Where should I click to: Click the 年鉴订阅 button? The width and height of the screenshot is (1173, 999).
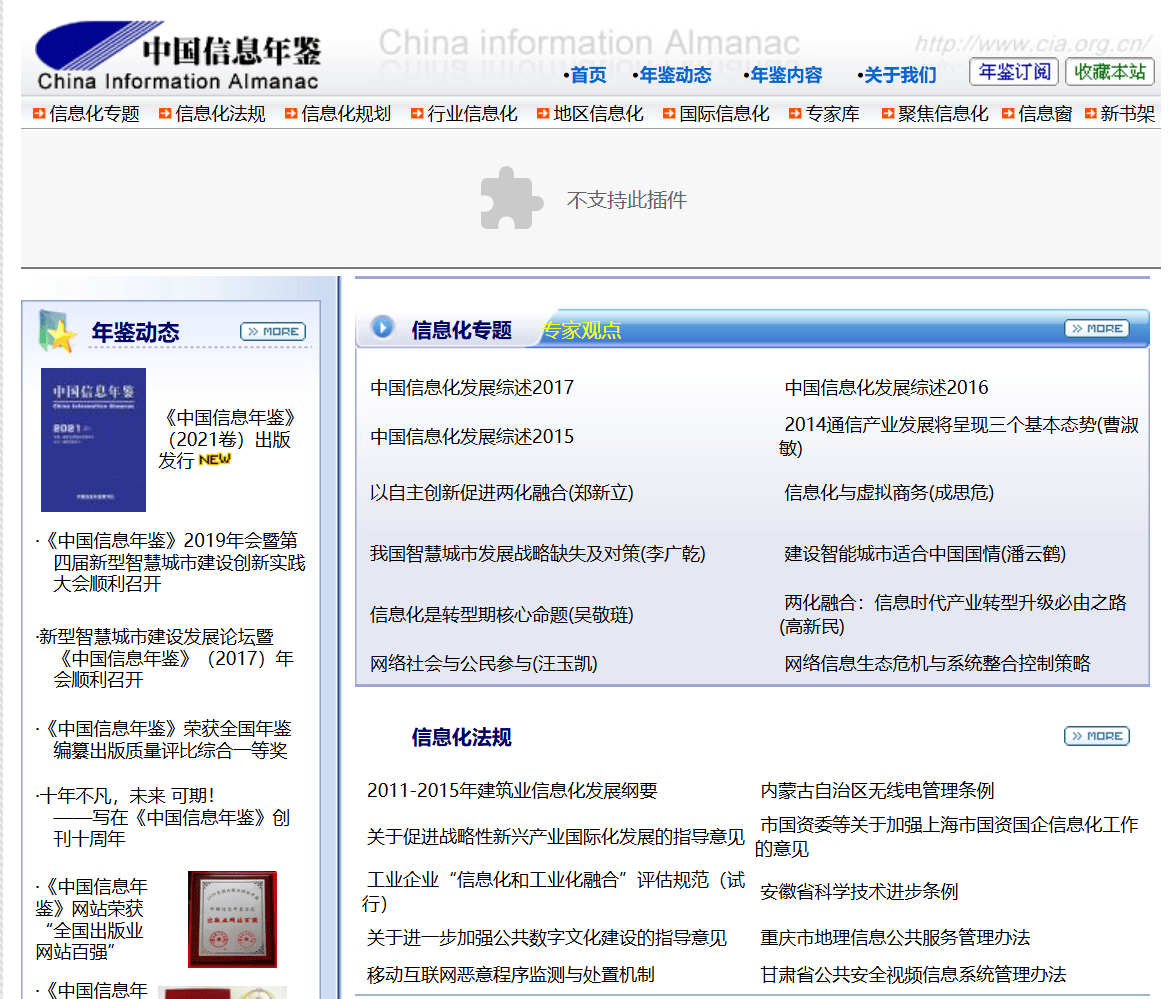click(x=1013, y=71)
